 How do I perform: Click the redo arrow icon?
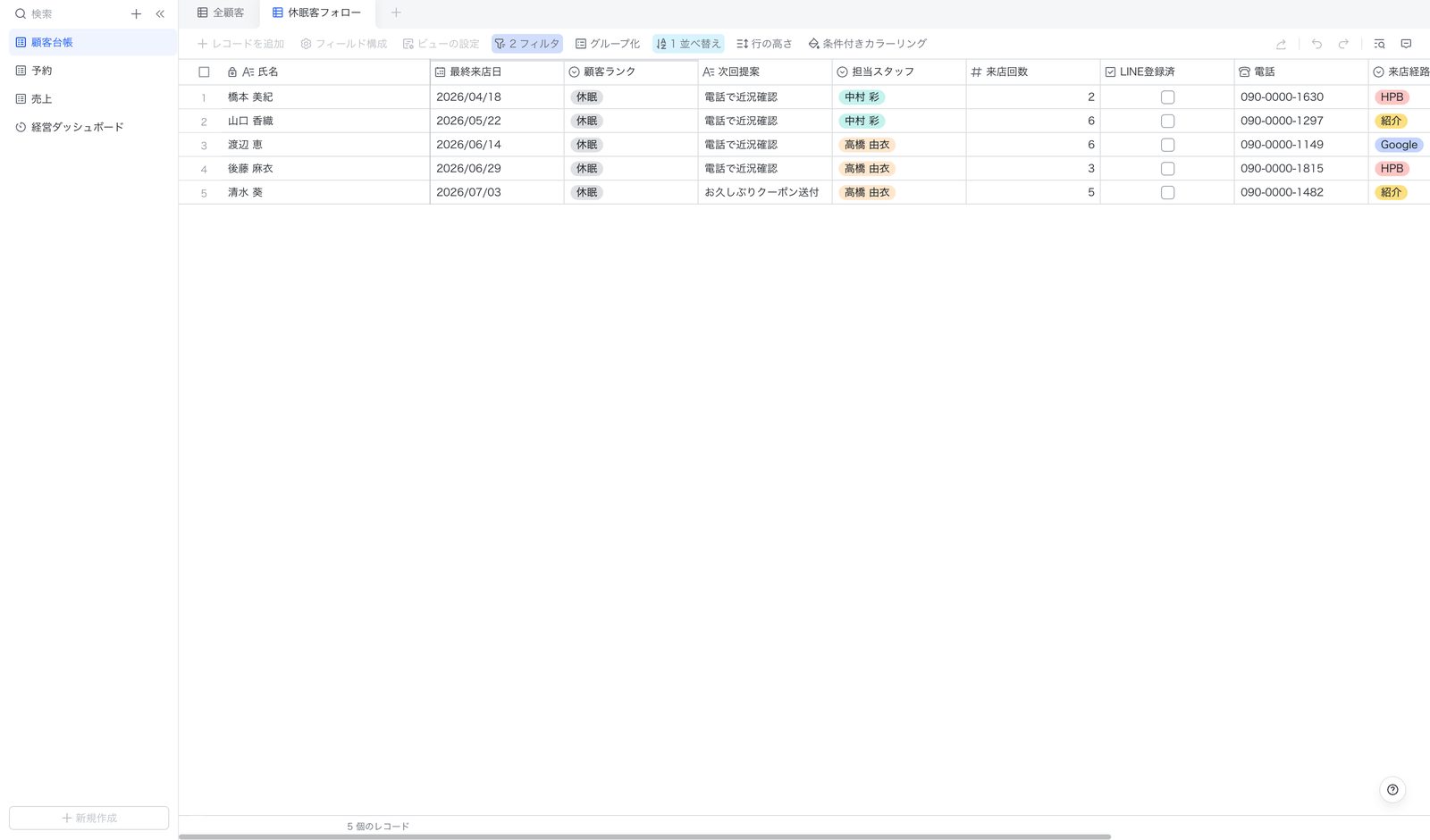click(1343, 44)
